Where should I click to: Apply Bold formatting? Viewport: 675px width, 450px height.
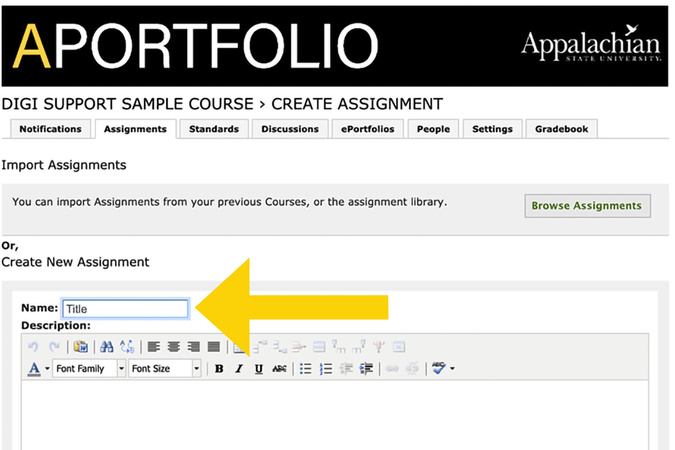[219, 369]
